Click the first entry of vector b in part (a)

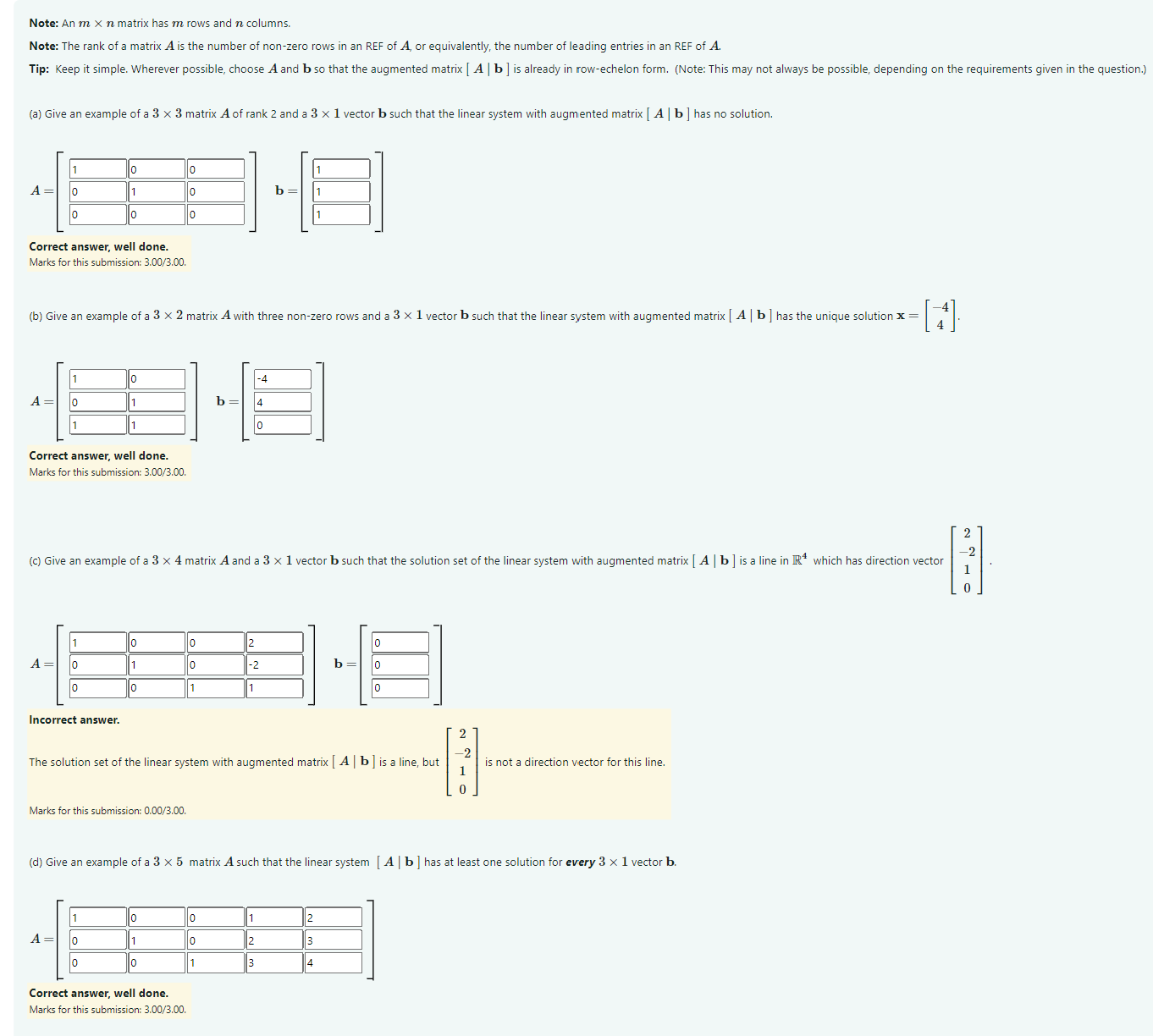point(340,168)
